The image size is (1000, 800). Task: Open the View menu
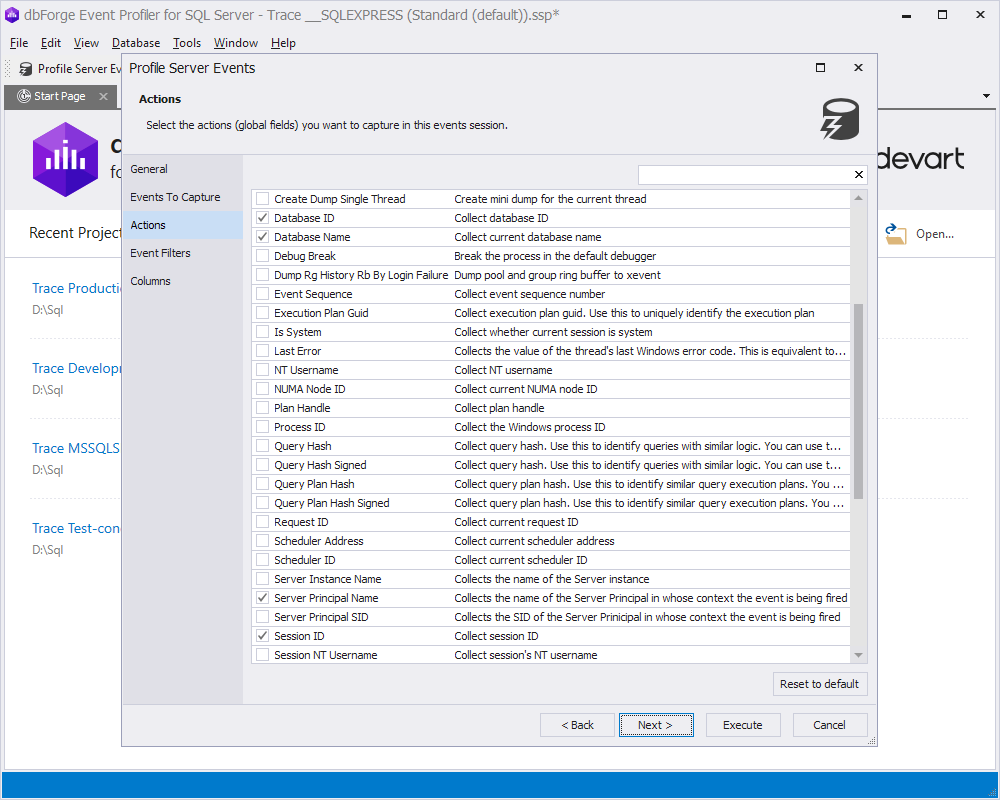point(86,43)
